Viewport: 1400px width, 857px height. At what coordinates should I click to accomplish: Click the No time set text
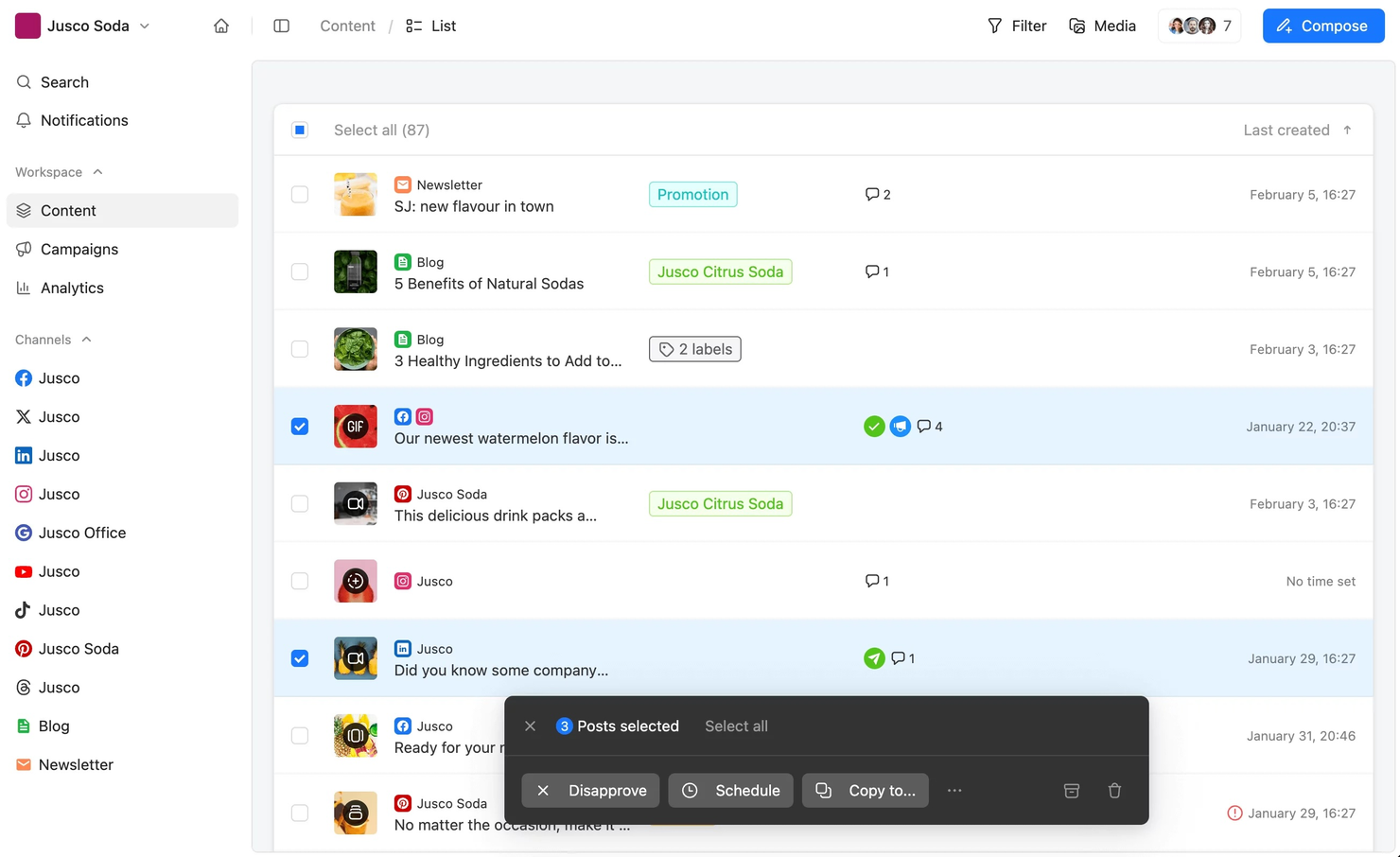coord(1321,582)
